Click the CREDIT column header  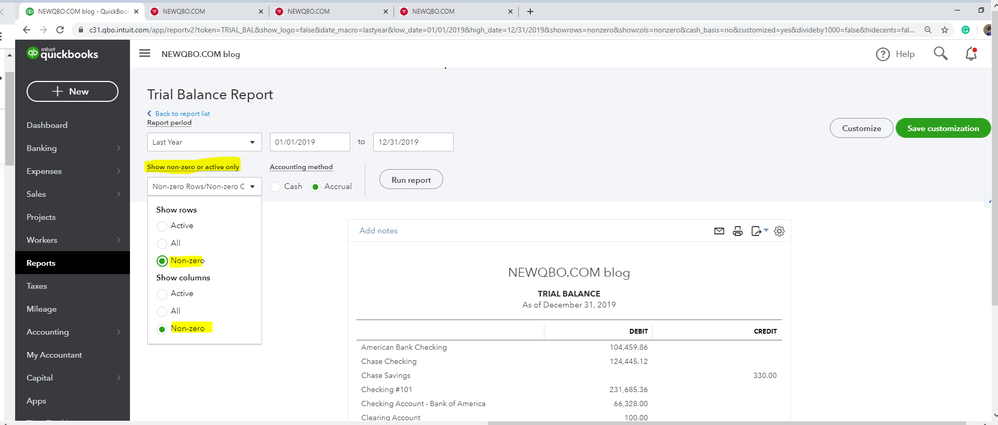click(x=764, y=331)
